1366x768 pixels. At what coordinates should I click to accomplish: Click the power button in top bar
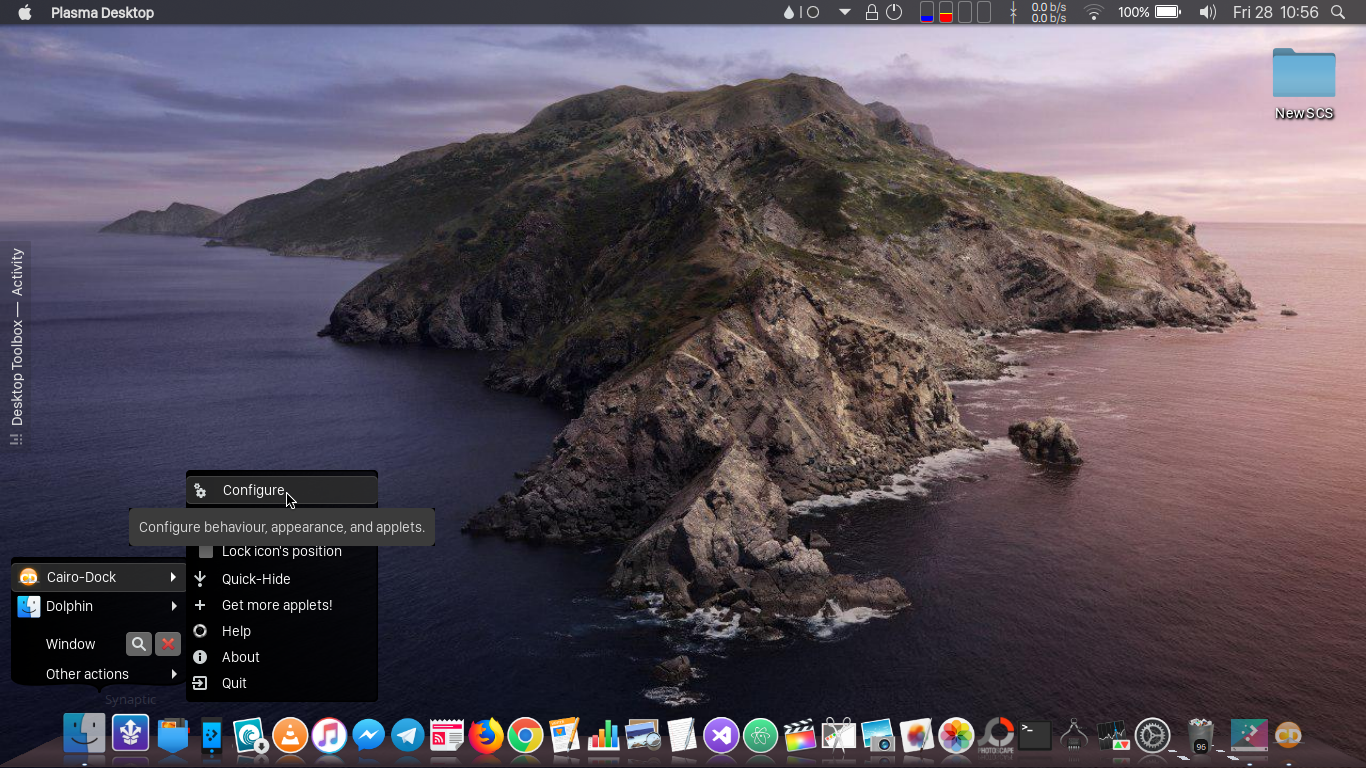click(894, 13)
